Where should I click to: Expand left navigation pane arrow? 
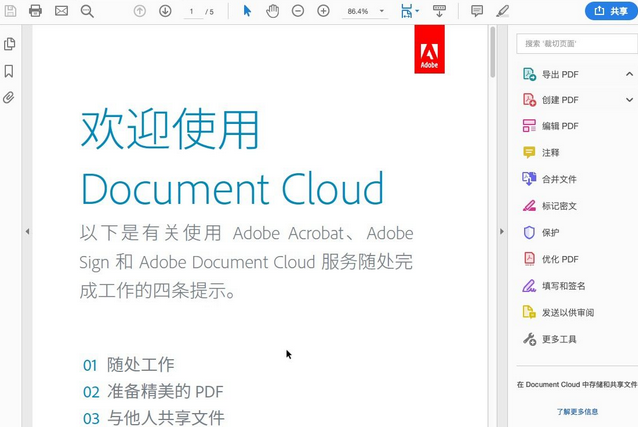27,232
